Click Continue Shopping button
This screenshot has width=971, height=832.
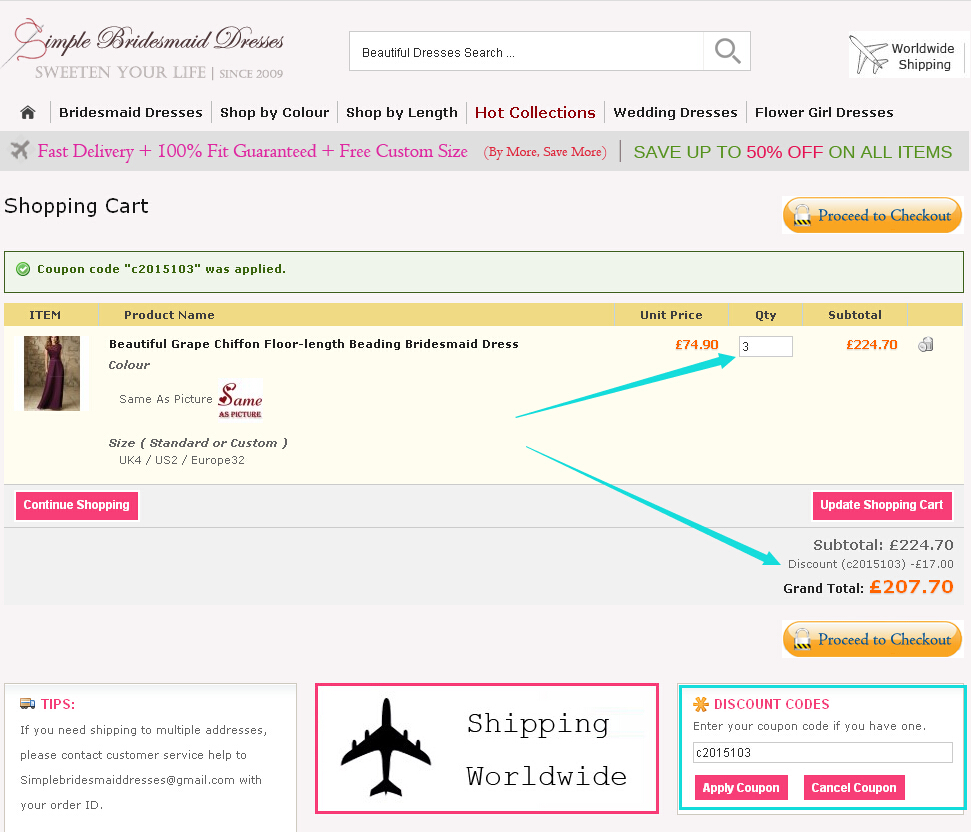77,505
